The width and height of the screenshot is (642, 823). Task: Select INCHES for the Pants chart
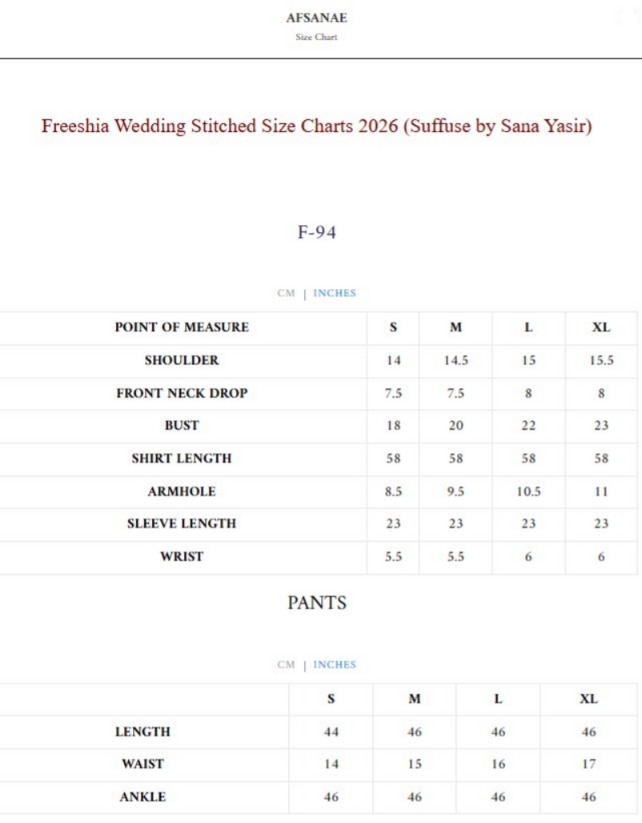pos(334,664)
